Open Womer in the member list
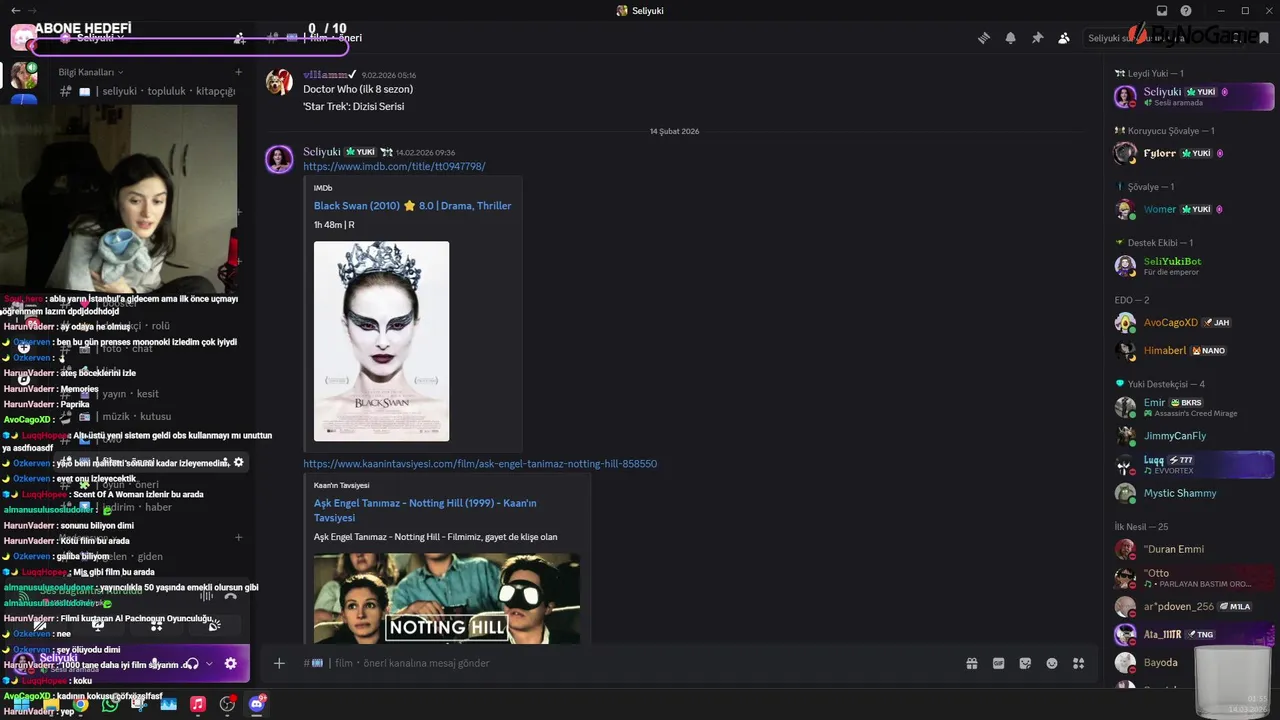The image size is (1280, 720). pos(1194,209)
